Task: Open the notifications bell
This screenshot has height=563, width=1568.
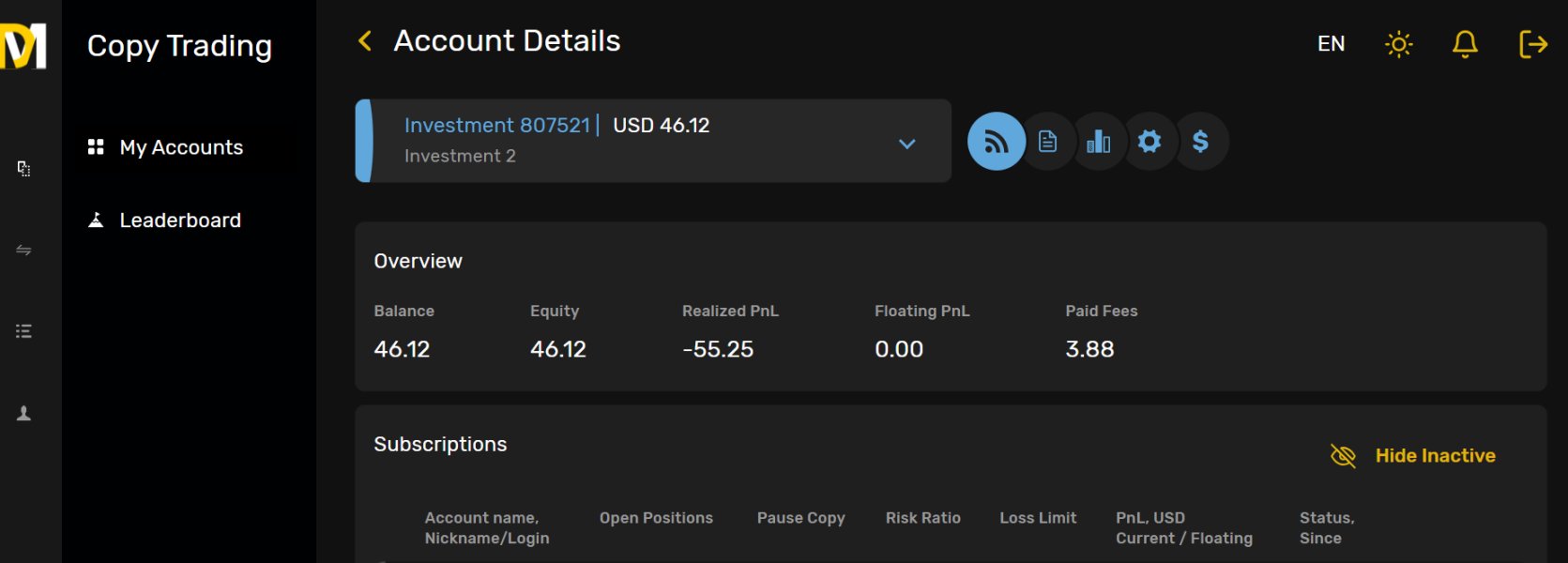Action: pos(1465,44)
